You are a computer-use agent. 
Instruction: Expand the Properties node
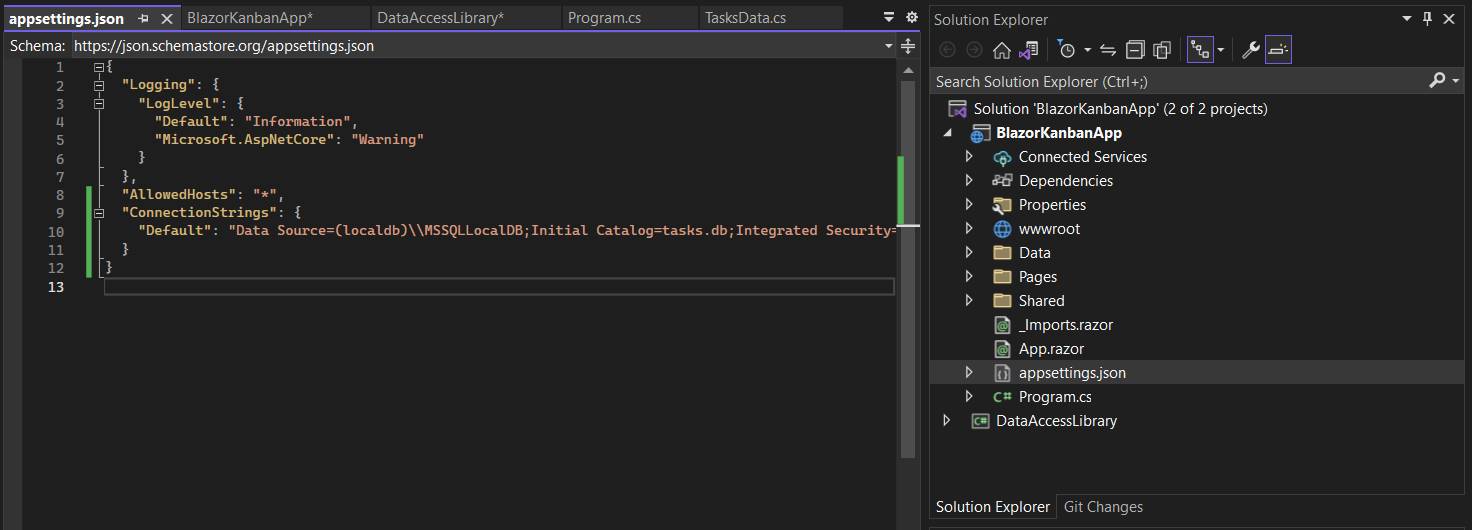(x=969, y=205)
